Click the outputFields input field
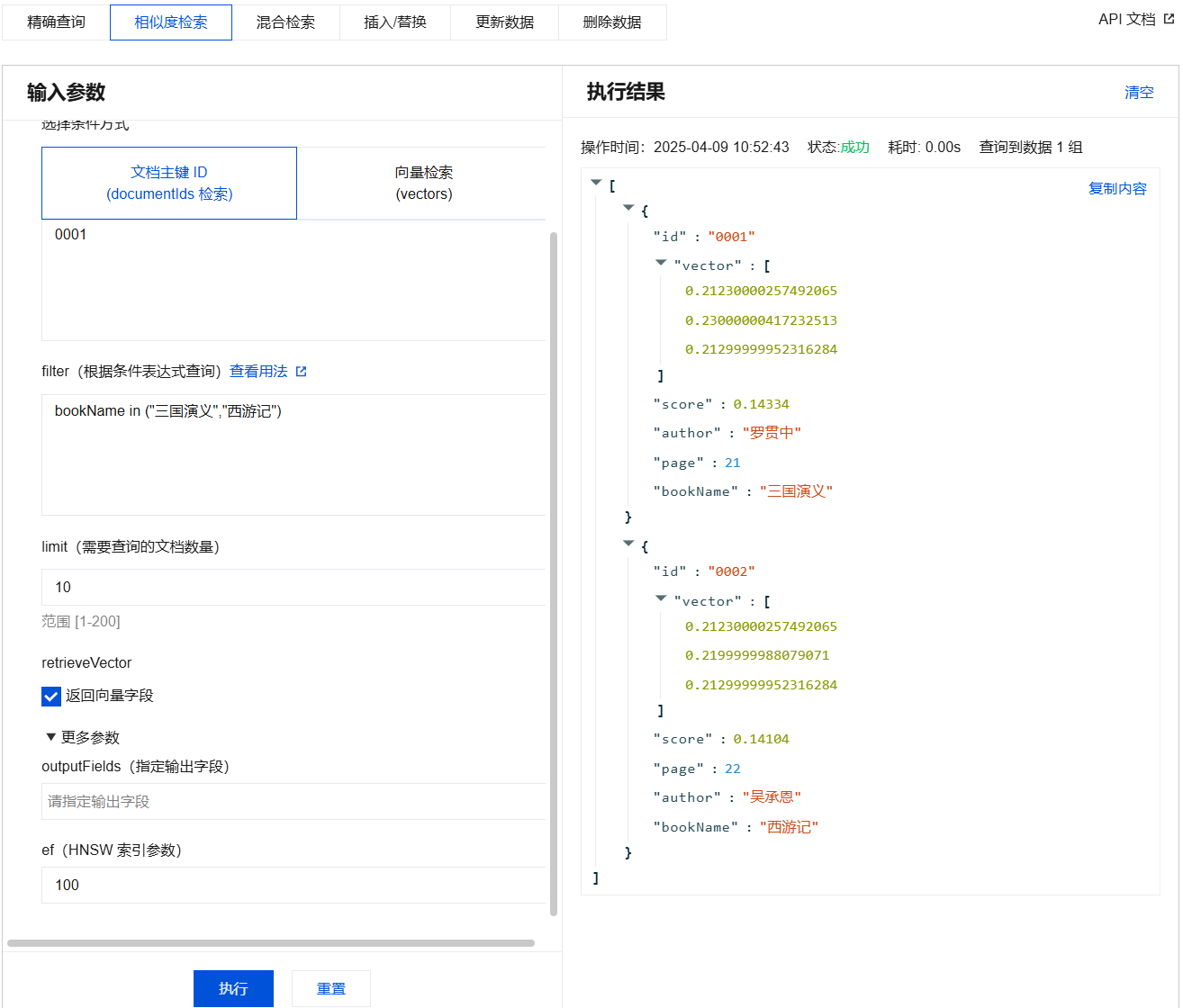1183x1008 pixels. click(293, 801)
